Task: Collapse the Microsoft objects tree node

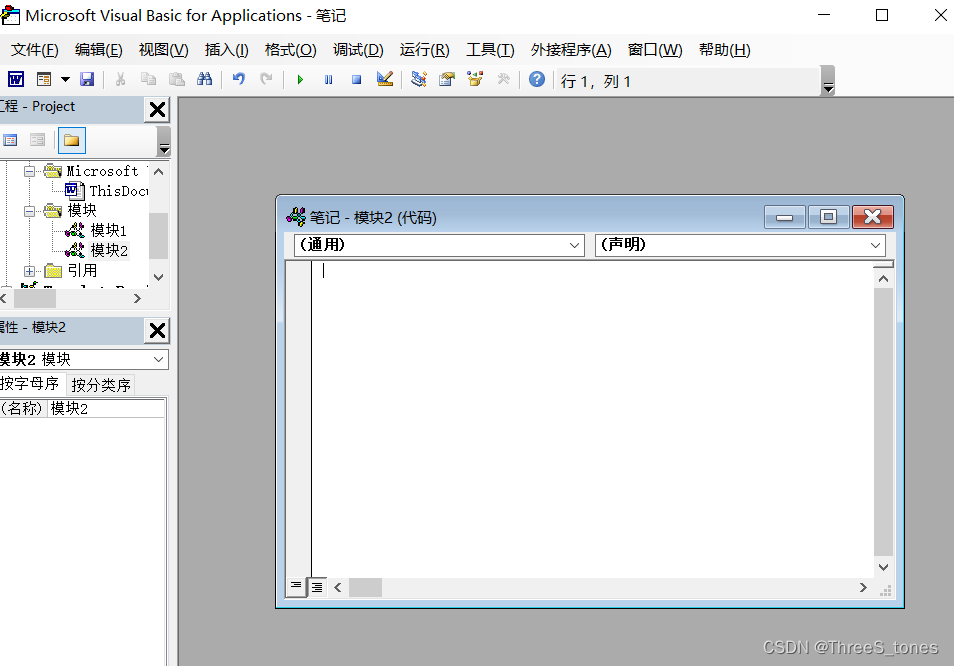Action: tap(29, 172)
